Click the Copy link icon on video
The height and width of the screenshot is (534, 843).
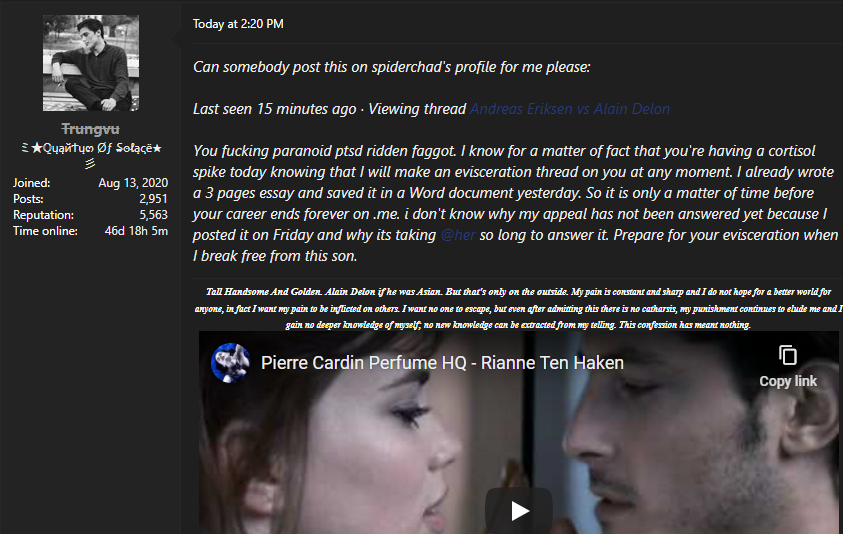click(788, 355)
